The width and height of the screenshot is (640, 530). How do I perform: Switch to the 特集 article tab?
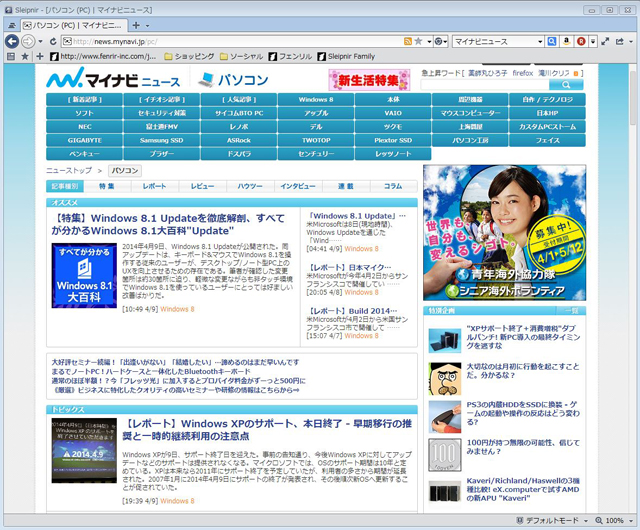[107, 186]
